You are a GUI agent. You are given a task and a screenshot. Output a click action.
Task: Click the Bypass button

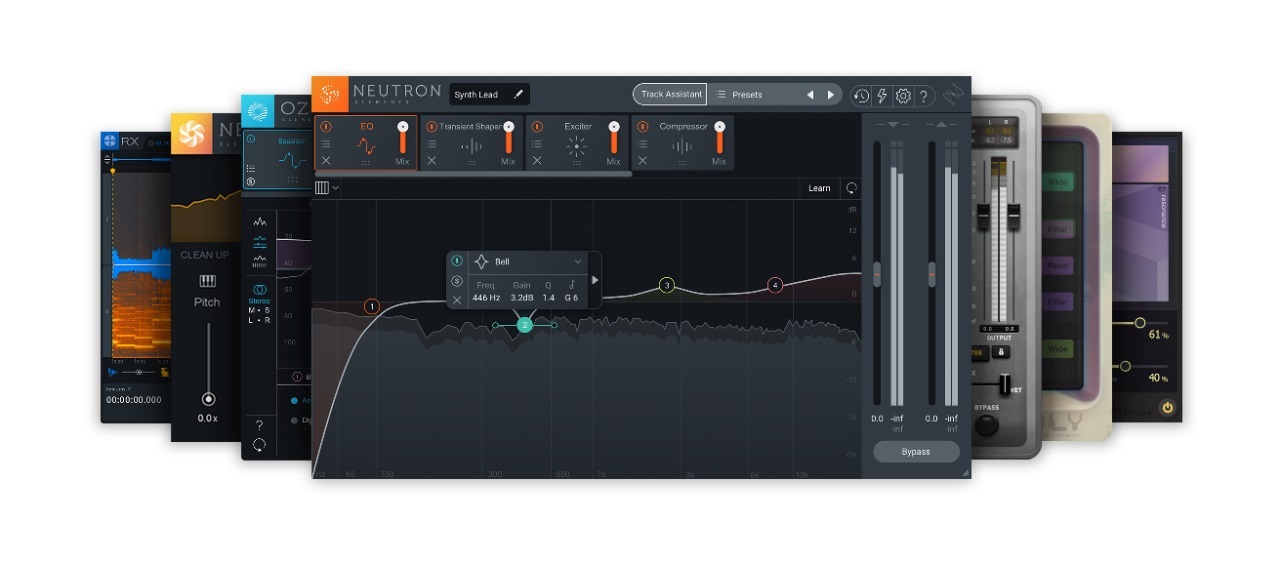pos(916,452)
